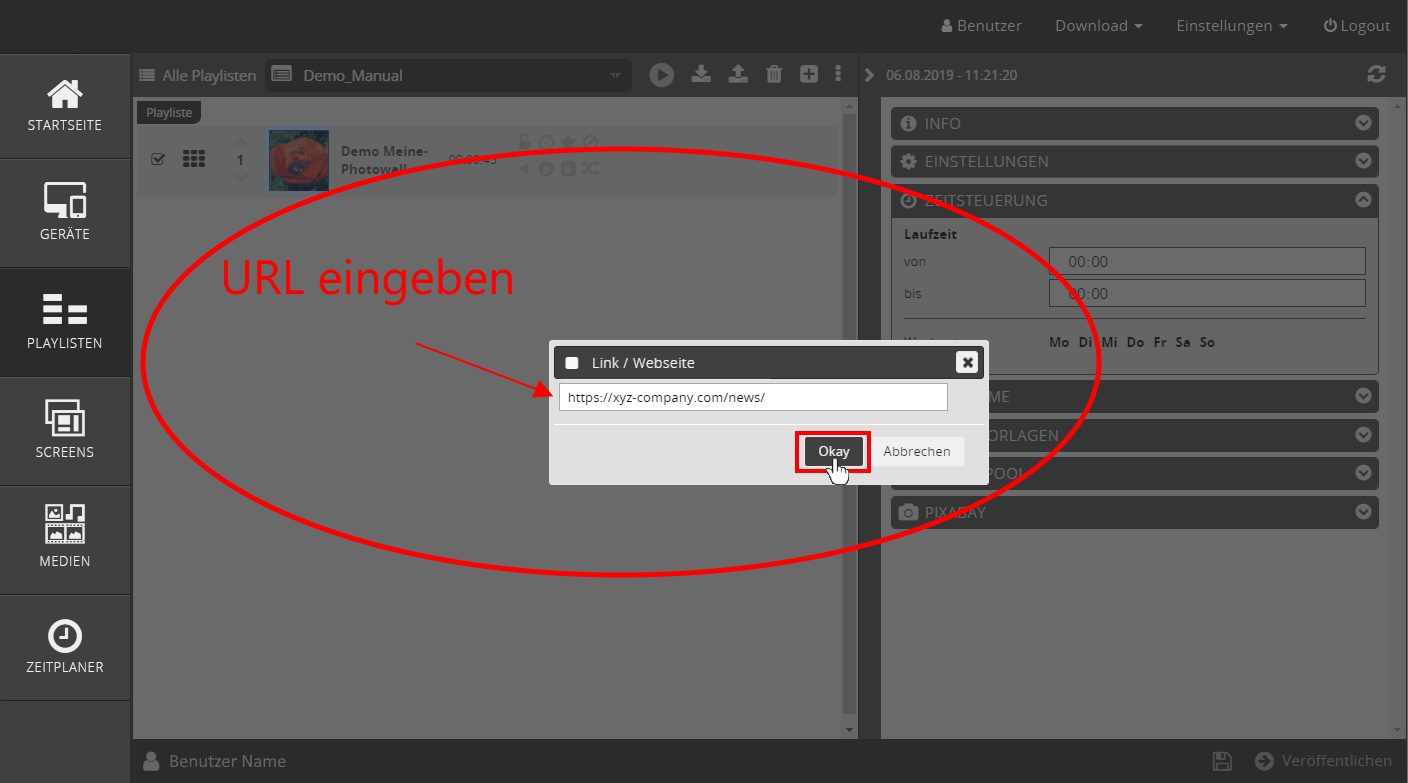This screenshot has width=1408, height=783.
Task: Open the Zeitplaner section in sidebar
Action: tap(65, 647)
